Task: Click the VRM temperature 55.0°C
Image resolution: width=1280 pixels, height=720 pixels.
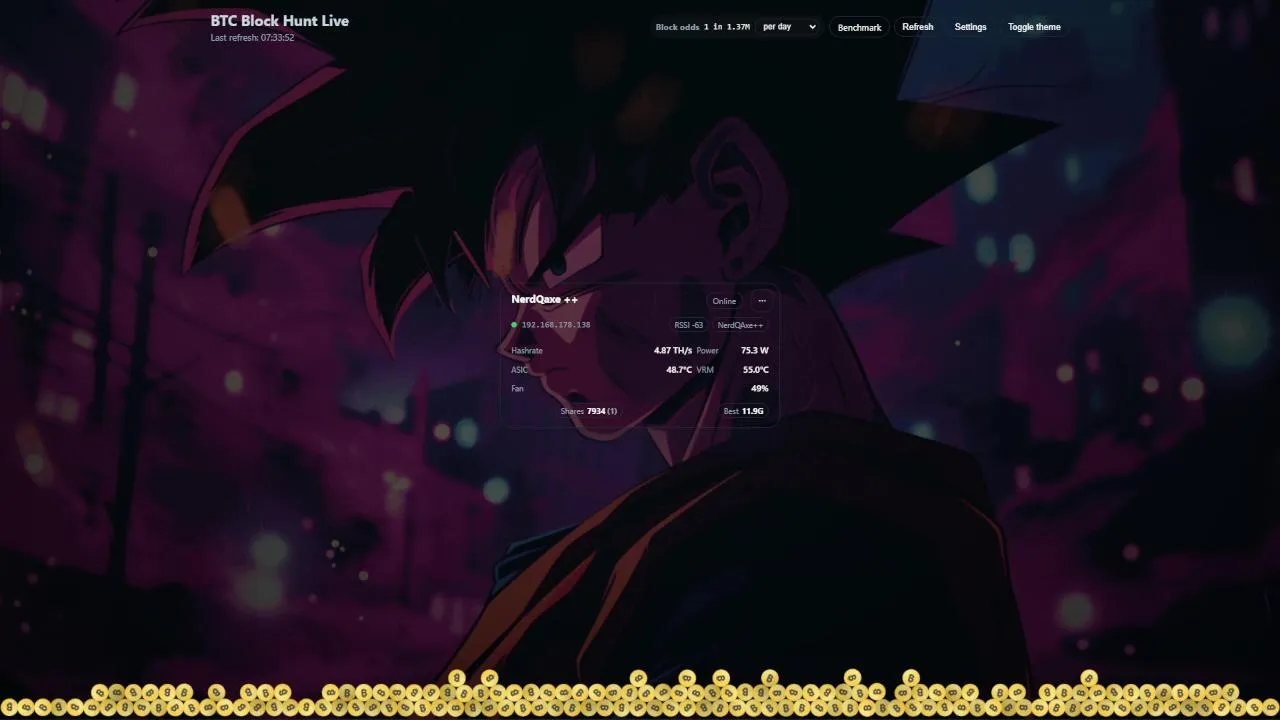Action: click(756, 370)
